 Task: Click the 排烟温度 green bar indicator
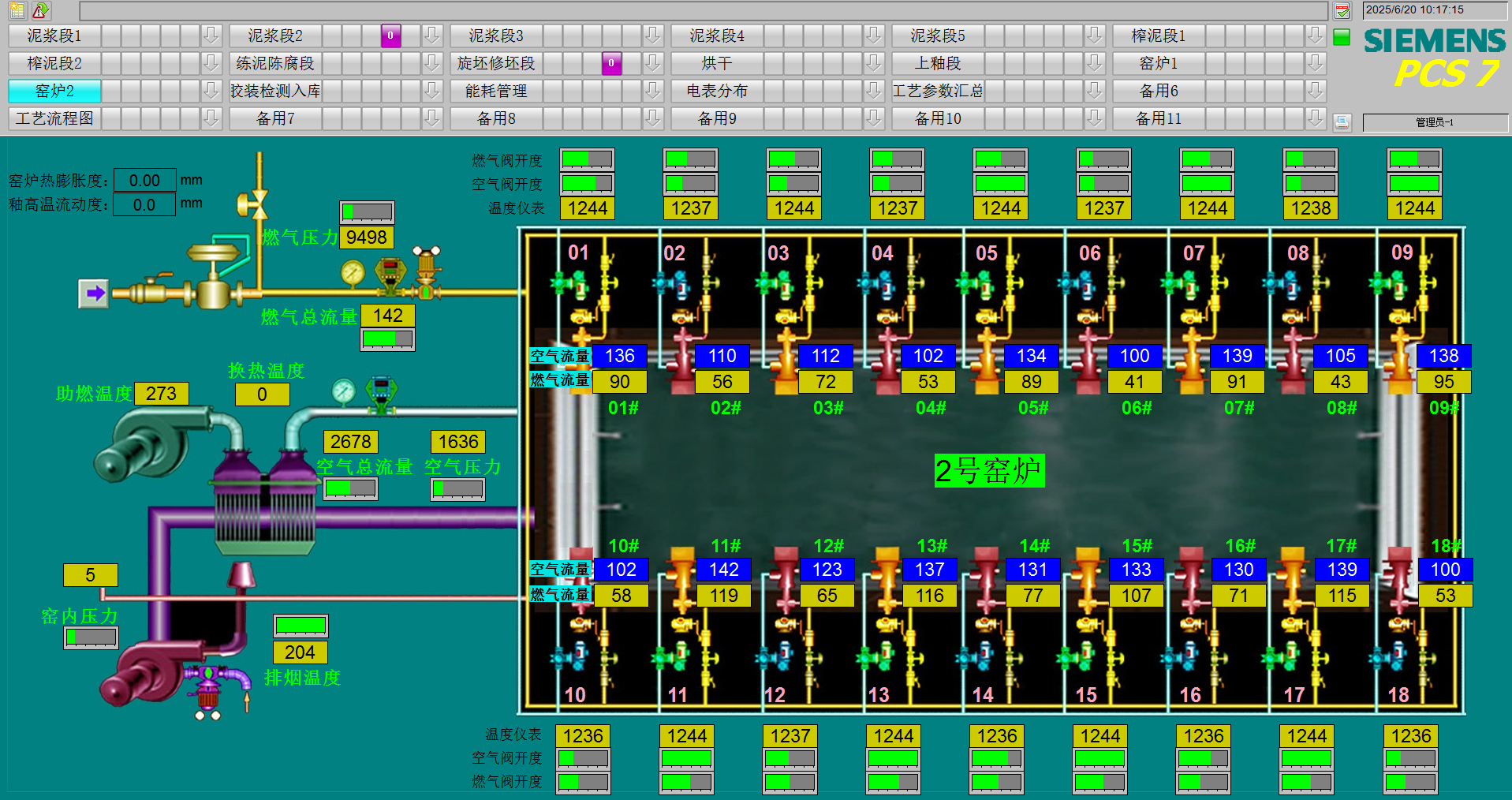301,626
